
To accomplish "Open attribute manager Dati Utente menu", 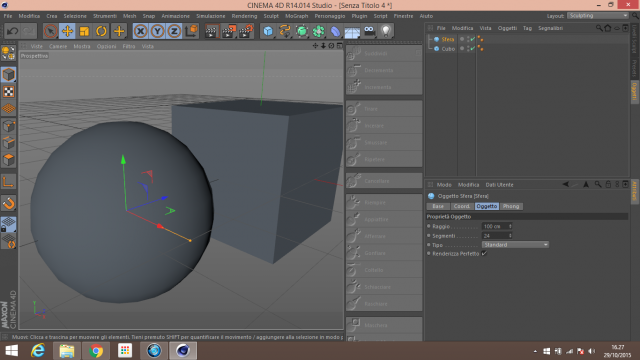I will [x=499, y=184].
